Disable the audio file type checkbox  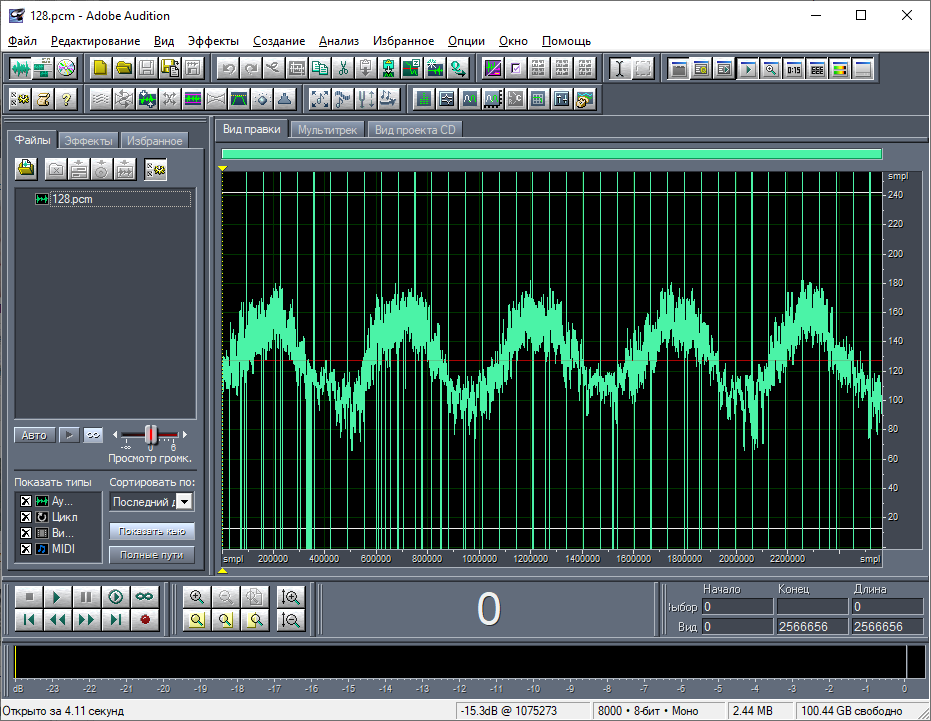26,501
